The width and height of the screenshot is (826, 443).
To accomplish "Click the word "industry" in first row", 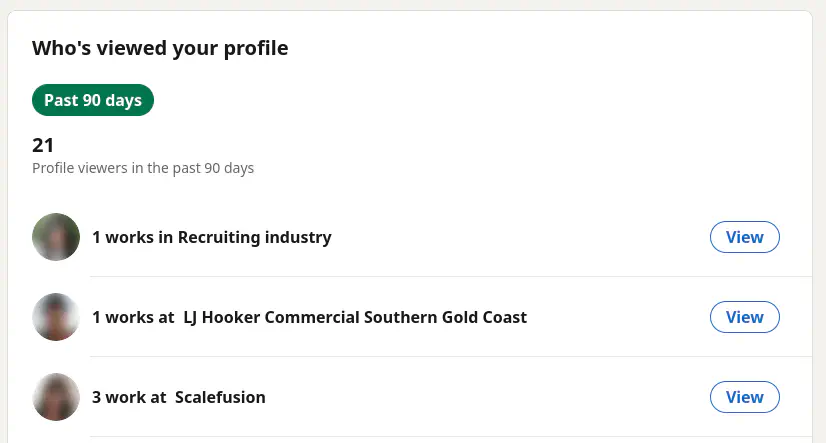I will [x=298, y=237].
